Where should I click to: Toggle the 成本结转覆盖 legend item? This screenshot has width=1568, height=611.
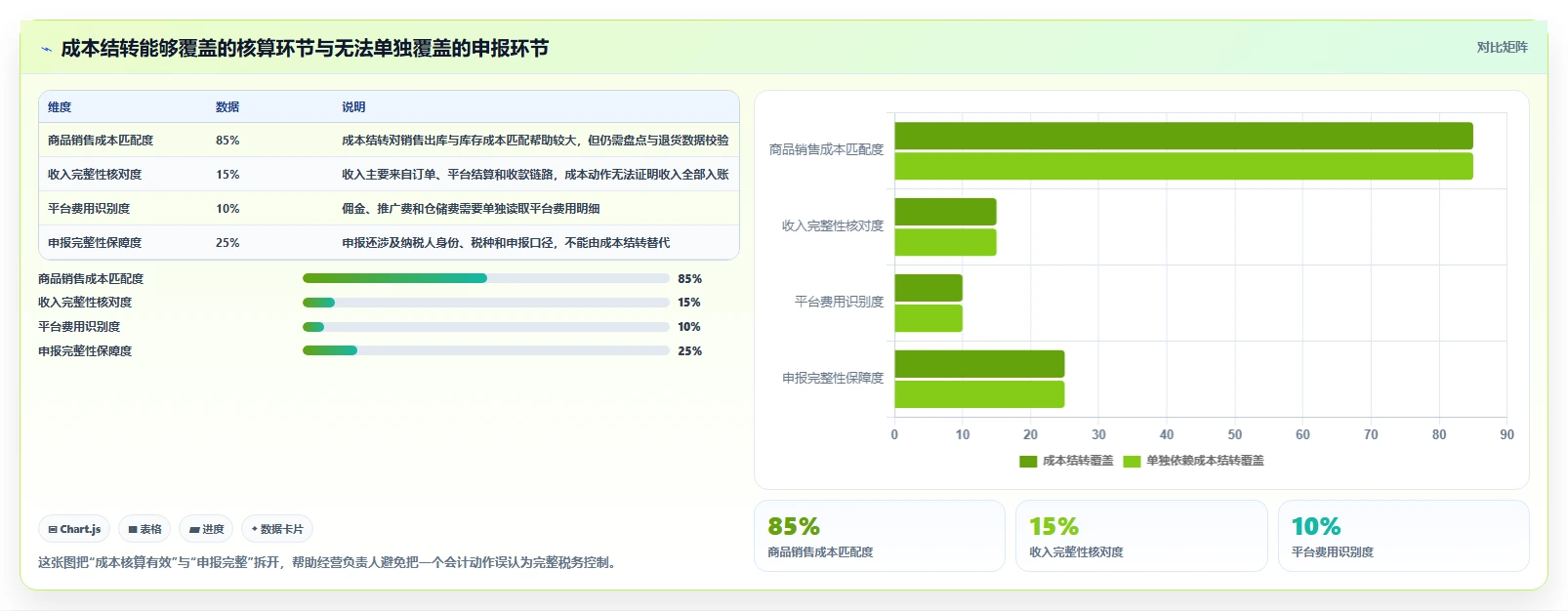(x=1066, y=461)
